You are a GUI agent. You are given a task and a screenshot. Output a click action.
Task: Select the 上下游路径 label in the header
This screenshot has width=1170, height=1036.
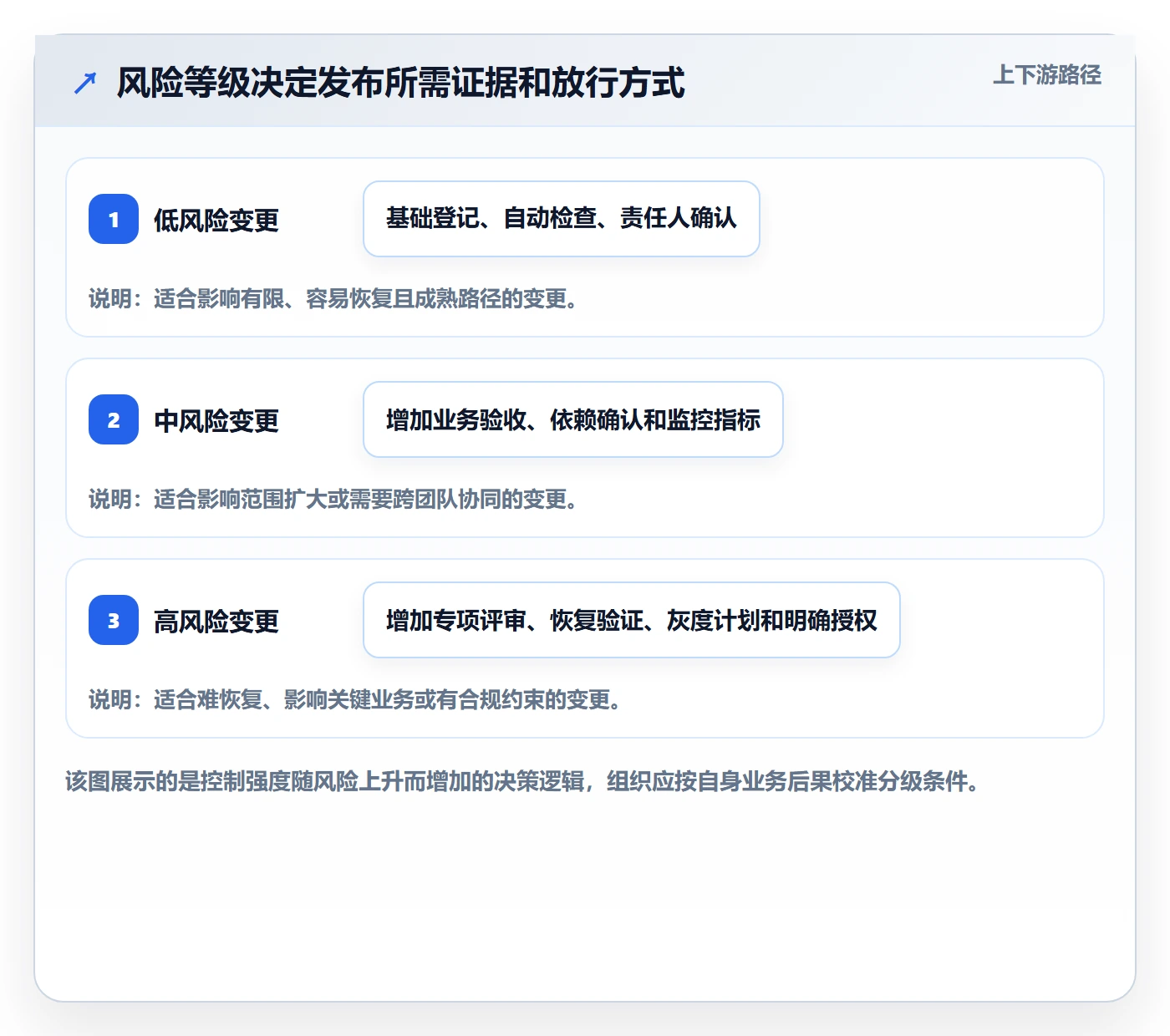(x=1047, y=75)
